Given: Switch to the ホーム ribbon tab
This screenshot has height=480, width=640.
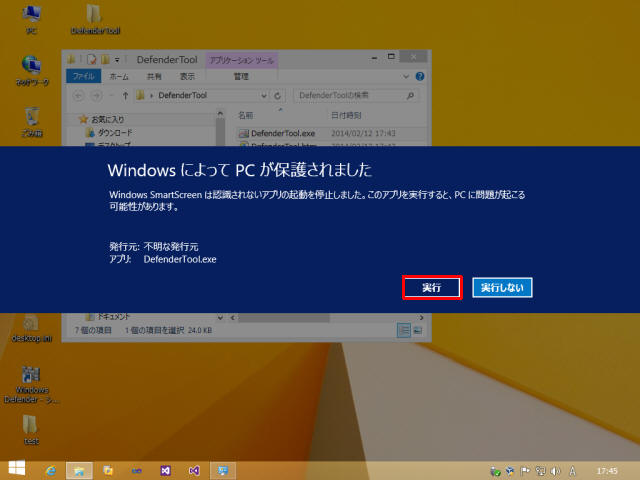Looking at the screenshot, I should coord(119,76).
